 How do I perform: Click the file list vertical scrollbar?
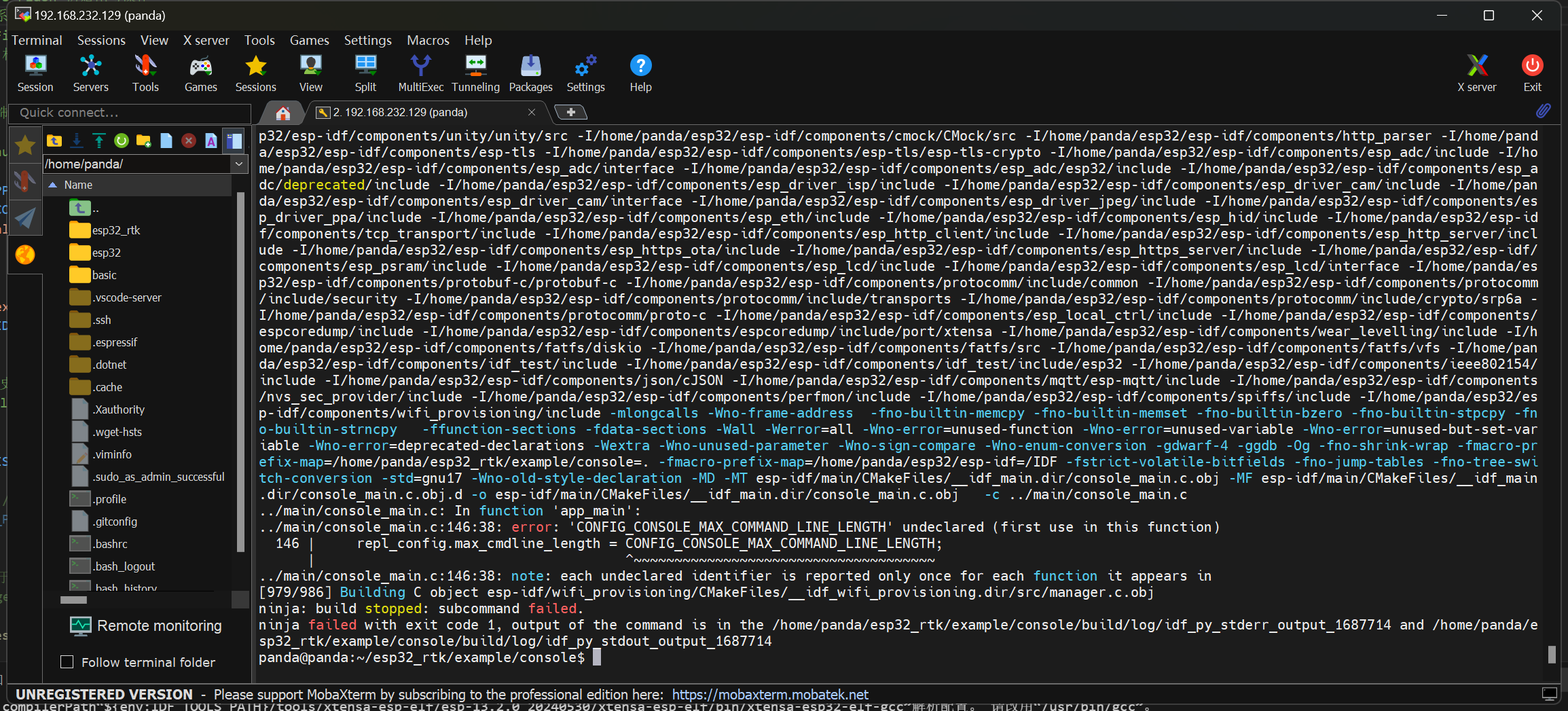click(x=240, y=373)
